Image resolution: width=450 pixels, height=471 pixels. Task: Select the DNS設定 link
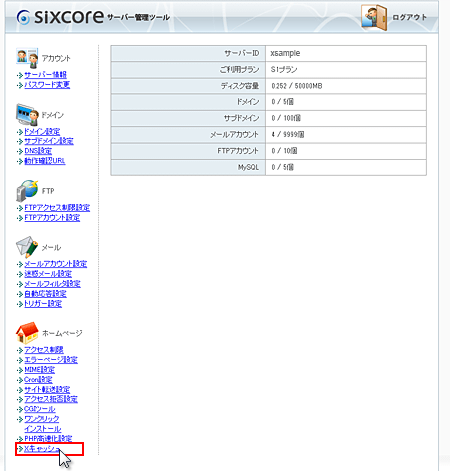pos(38,151)
